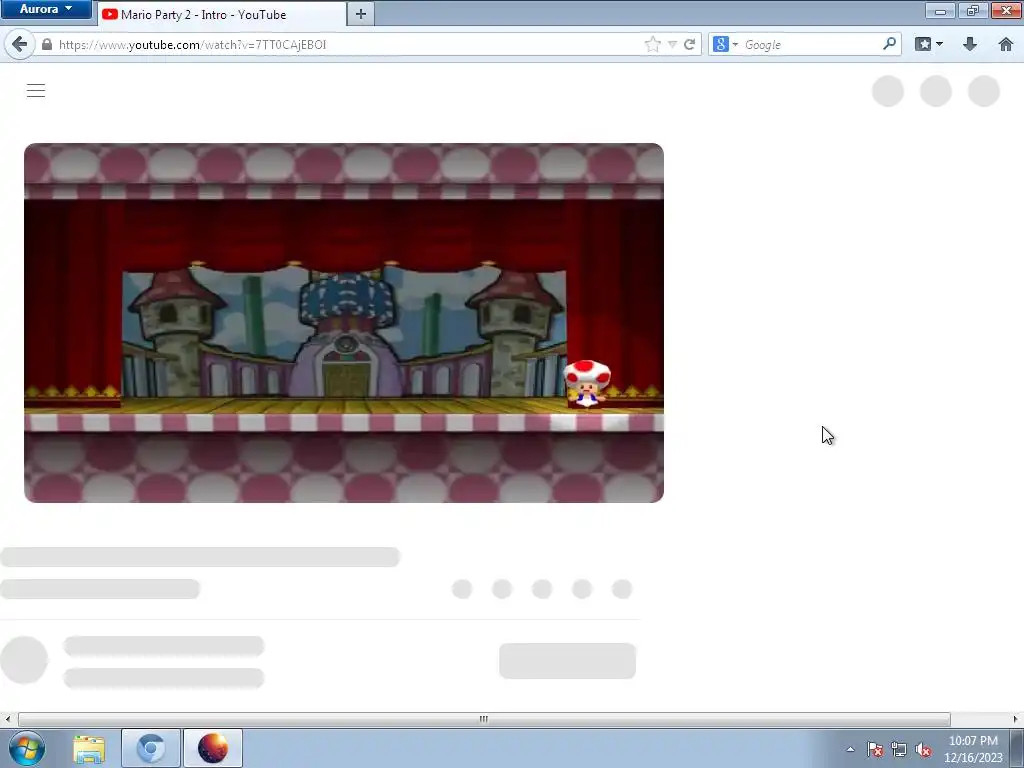Screen dimensions: 1024x768
Task: Reload the page with the refresh icon
Action: pos(690,44)
